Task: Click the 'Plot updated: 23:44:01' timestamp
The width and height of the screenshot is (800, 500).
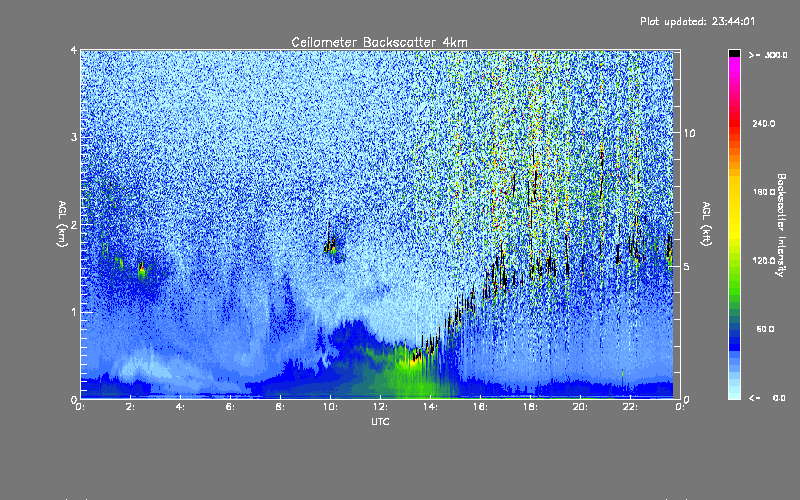Action: click(x=697, y=21)
